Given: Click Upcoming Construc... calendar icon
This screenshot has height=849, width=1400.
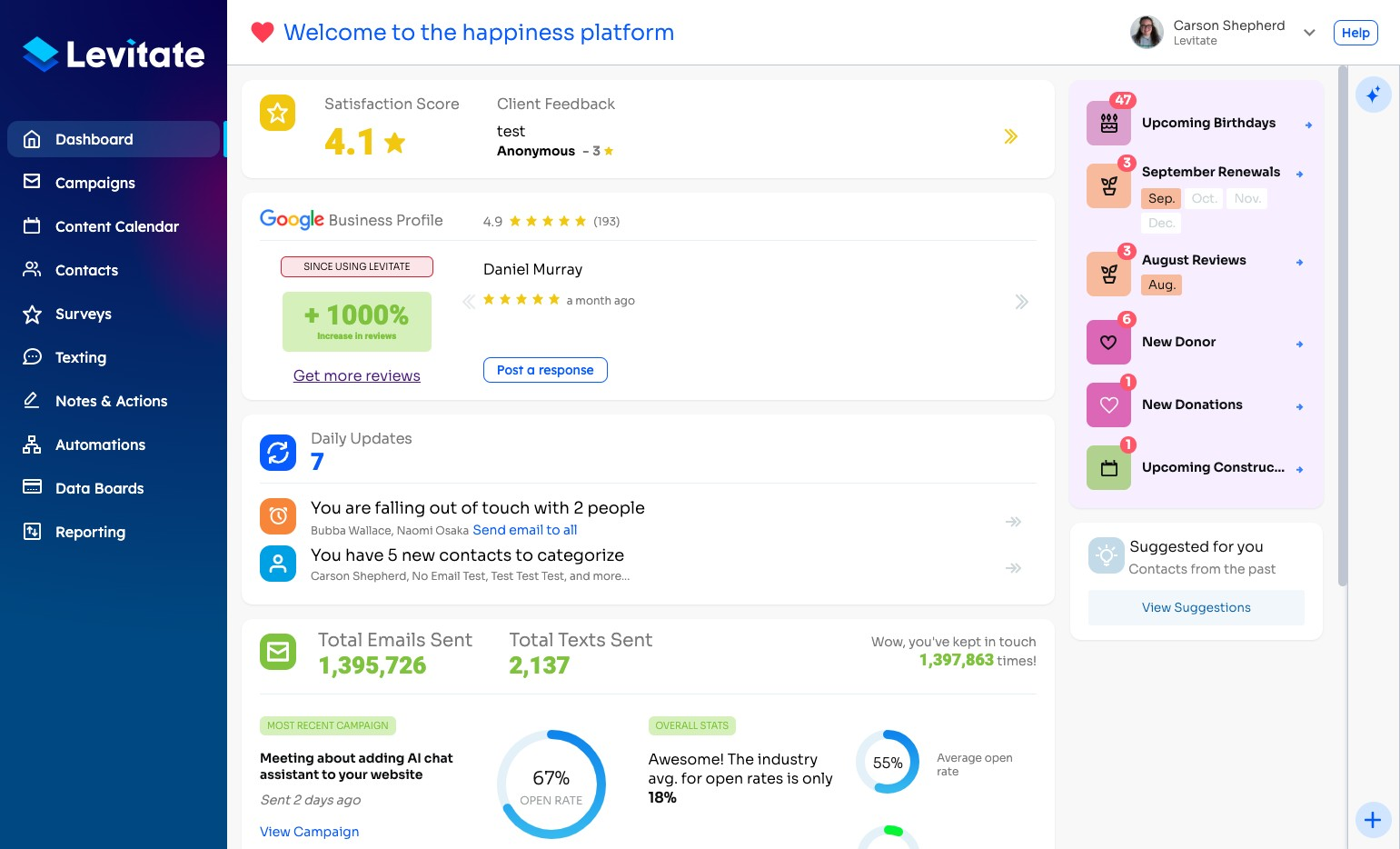Looking at the screenshot, I should click(x=1109, y=467).
